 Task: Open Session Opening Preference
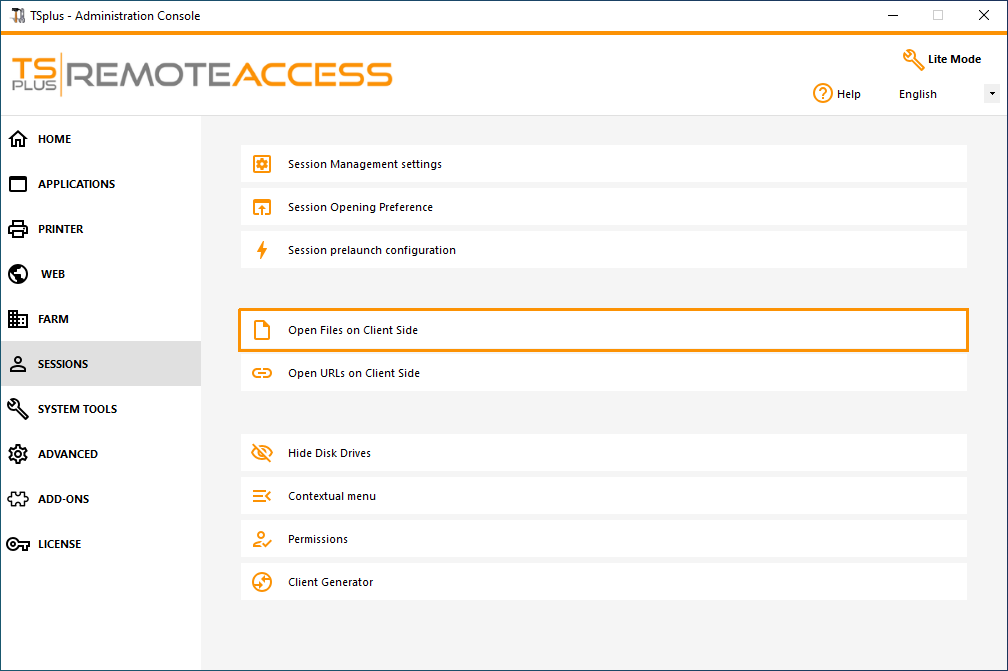360,207
